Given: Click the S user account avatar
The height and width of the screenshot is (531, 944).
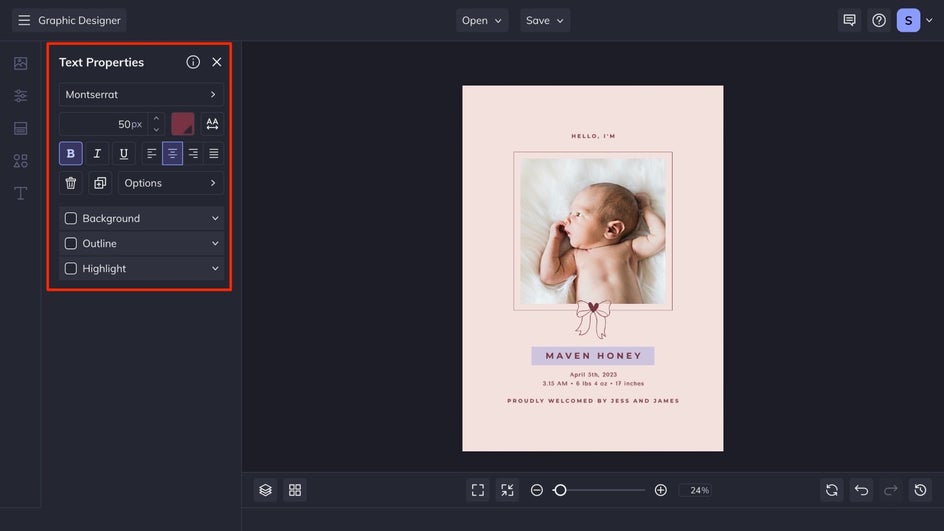Looking at the screenshot, I should [x=908, y=20].
